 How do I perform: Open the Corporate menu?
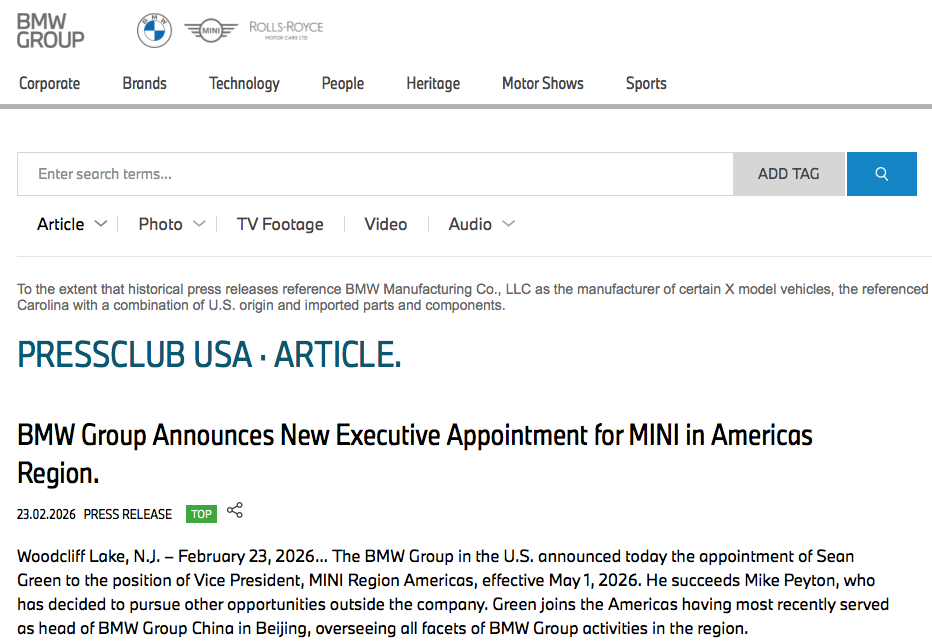point(49,83)
